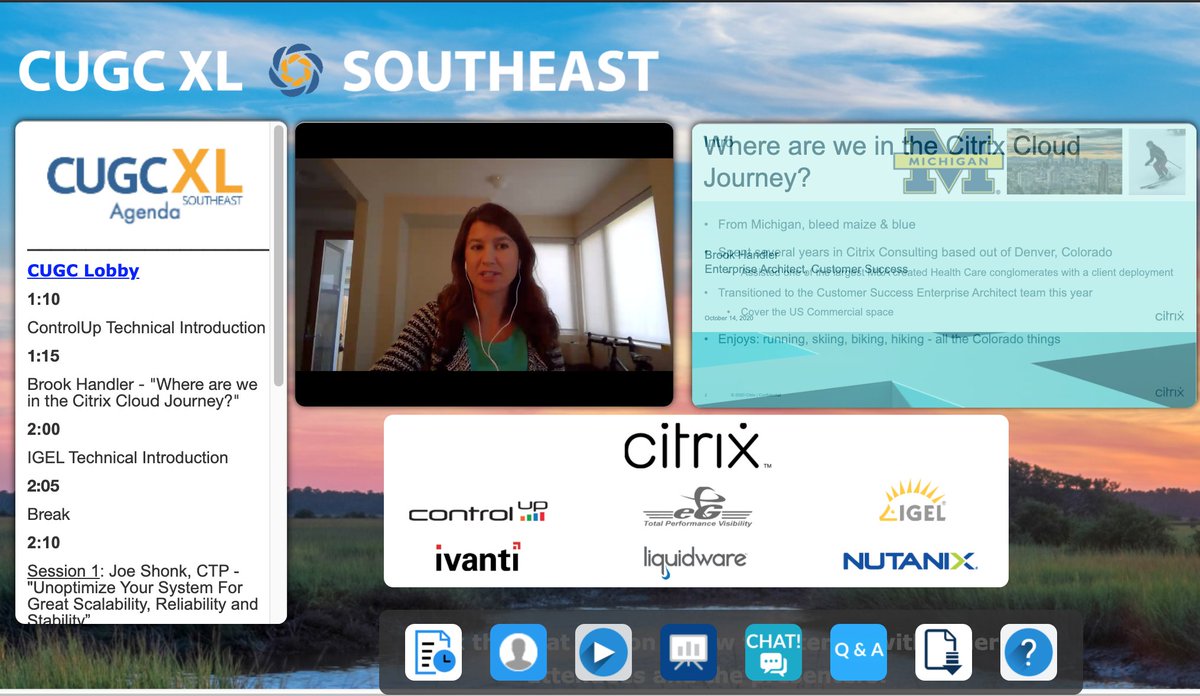Click the liquidware sponsor logo
1200x696 pixels.
click(x=695, y=559)
